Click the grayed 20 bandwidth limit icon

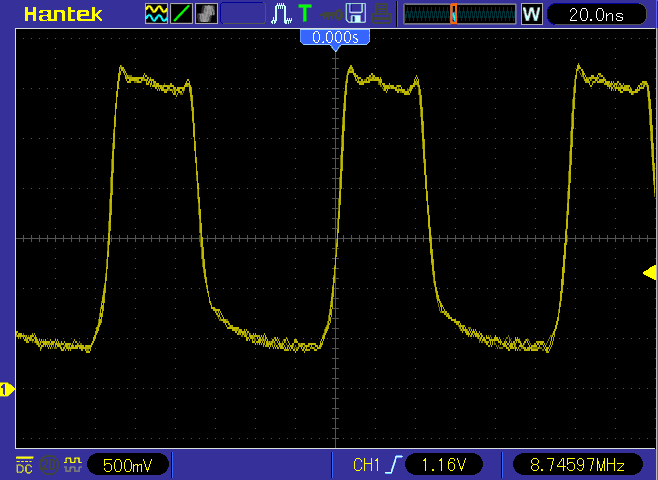click(x=48, y=464)
